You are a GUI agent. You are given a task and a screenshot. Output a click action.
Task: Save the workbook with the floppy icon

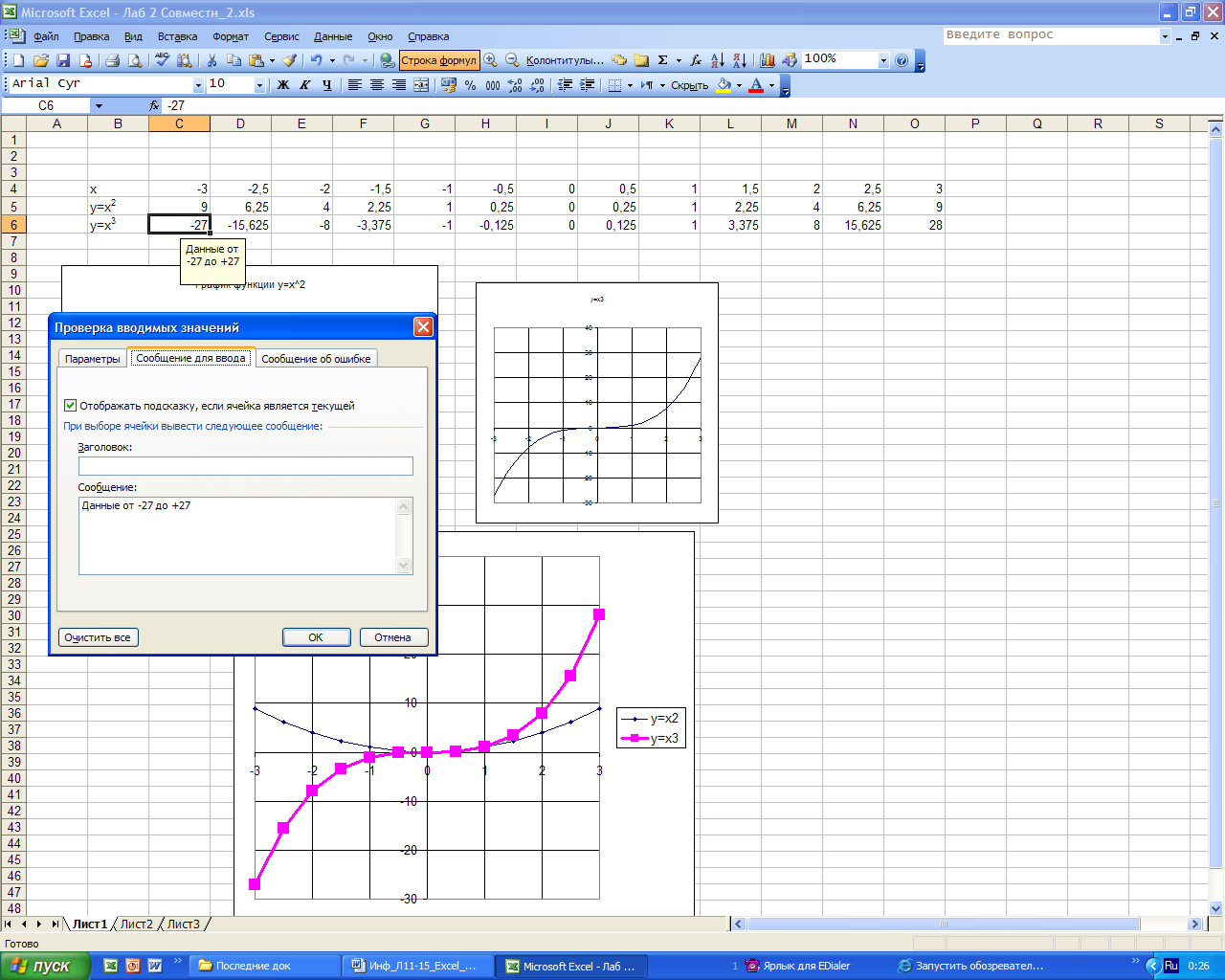tap(63, 60)
